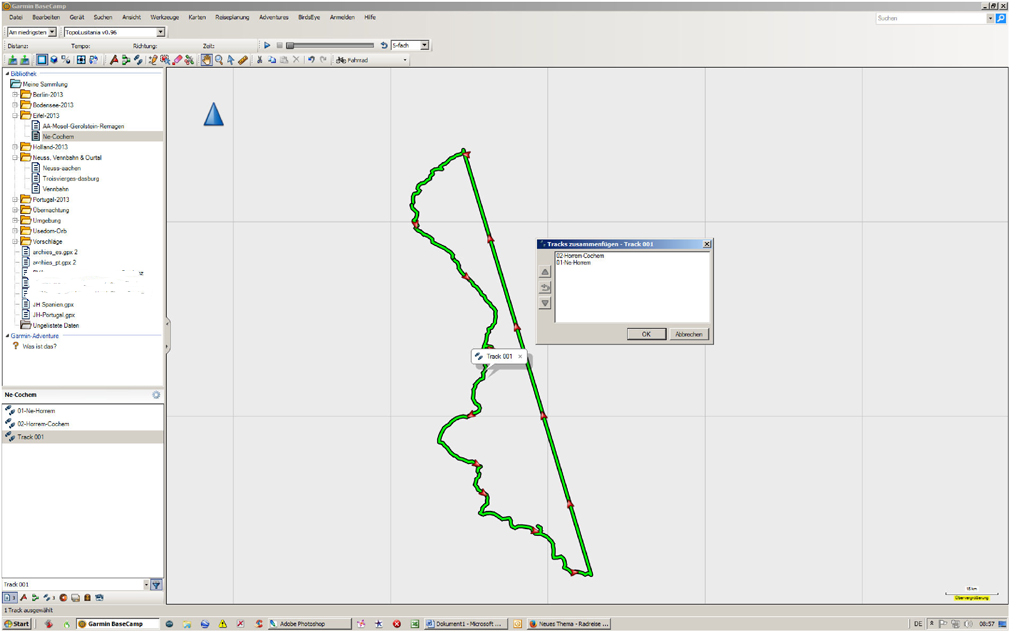Screen dimensions: 1024x639
Task: Select the new waypoint flag tool
Action: pyautogui.click(x=114, y=60)
